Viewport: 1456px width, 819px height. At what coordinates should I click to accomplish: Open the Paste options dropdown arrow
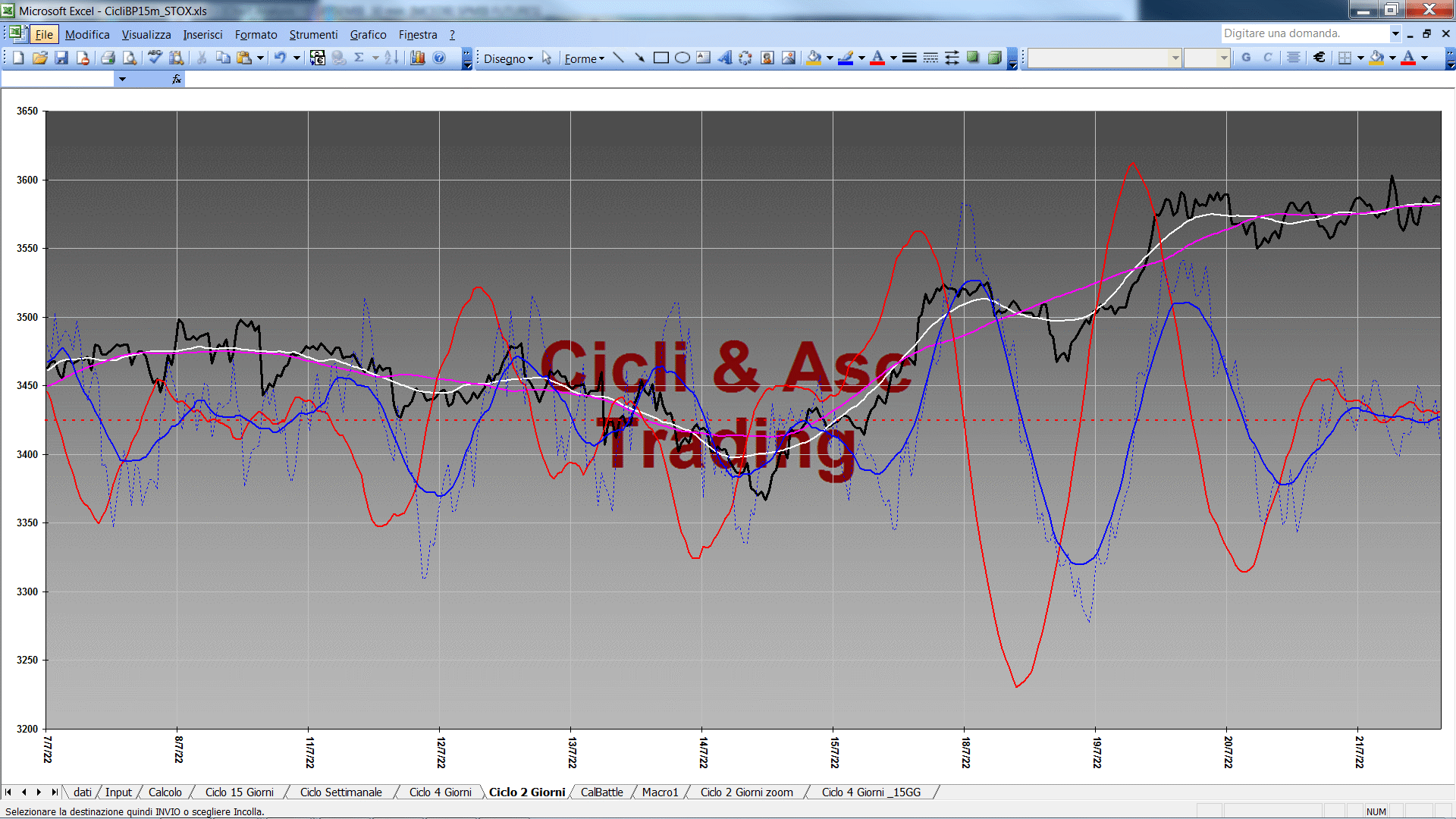click(x=259, y=58)
